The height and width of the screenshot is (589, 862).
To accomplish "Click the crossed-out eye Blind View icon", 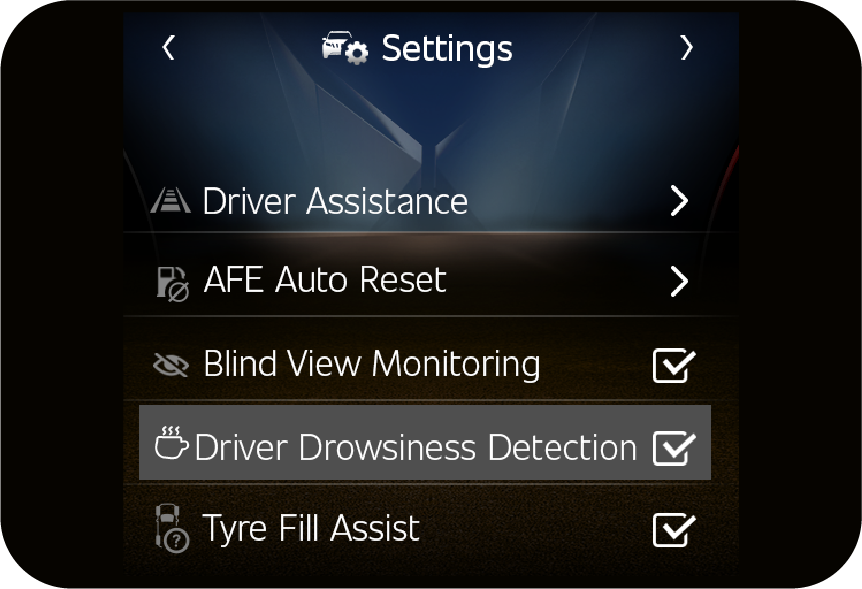I will tap(171, 365).
